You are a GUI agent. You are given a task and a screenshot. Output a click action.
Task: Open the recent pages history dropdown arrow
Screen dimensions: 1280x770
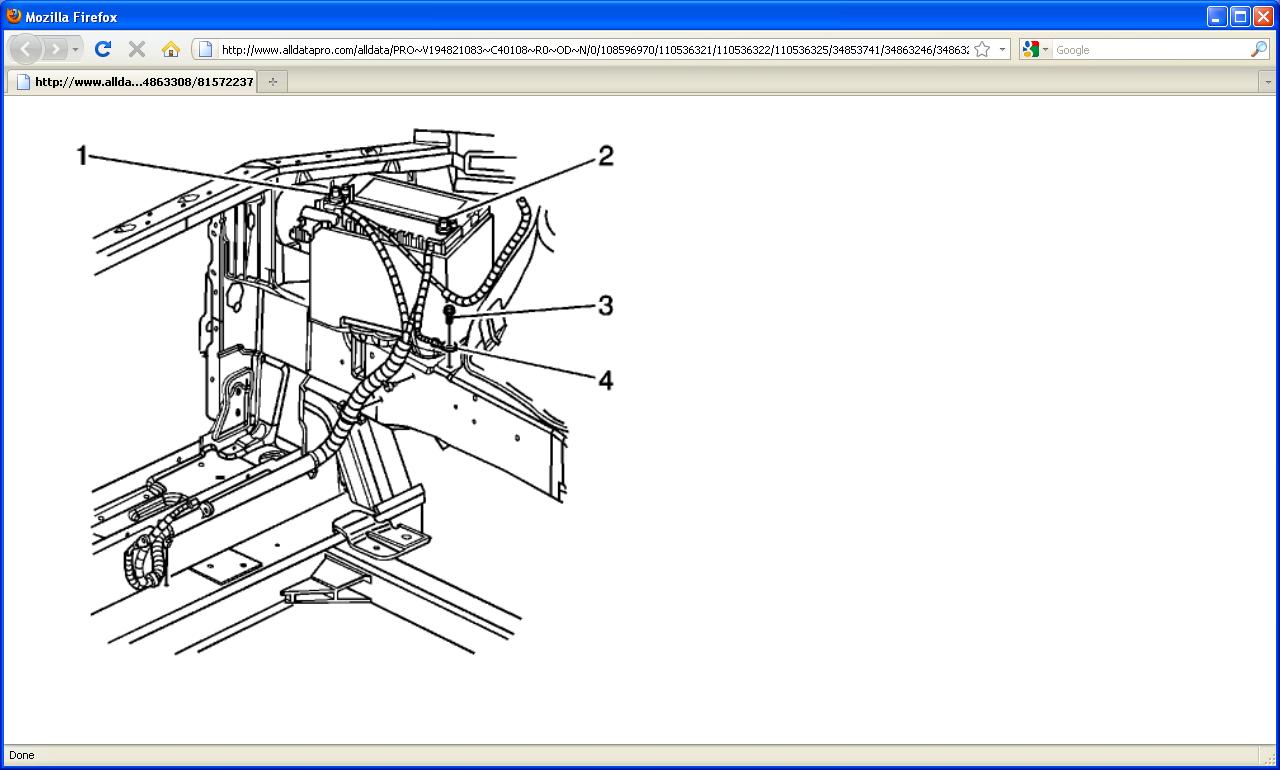pyautogui.click(x=76, y=49)
